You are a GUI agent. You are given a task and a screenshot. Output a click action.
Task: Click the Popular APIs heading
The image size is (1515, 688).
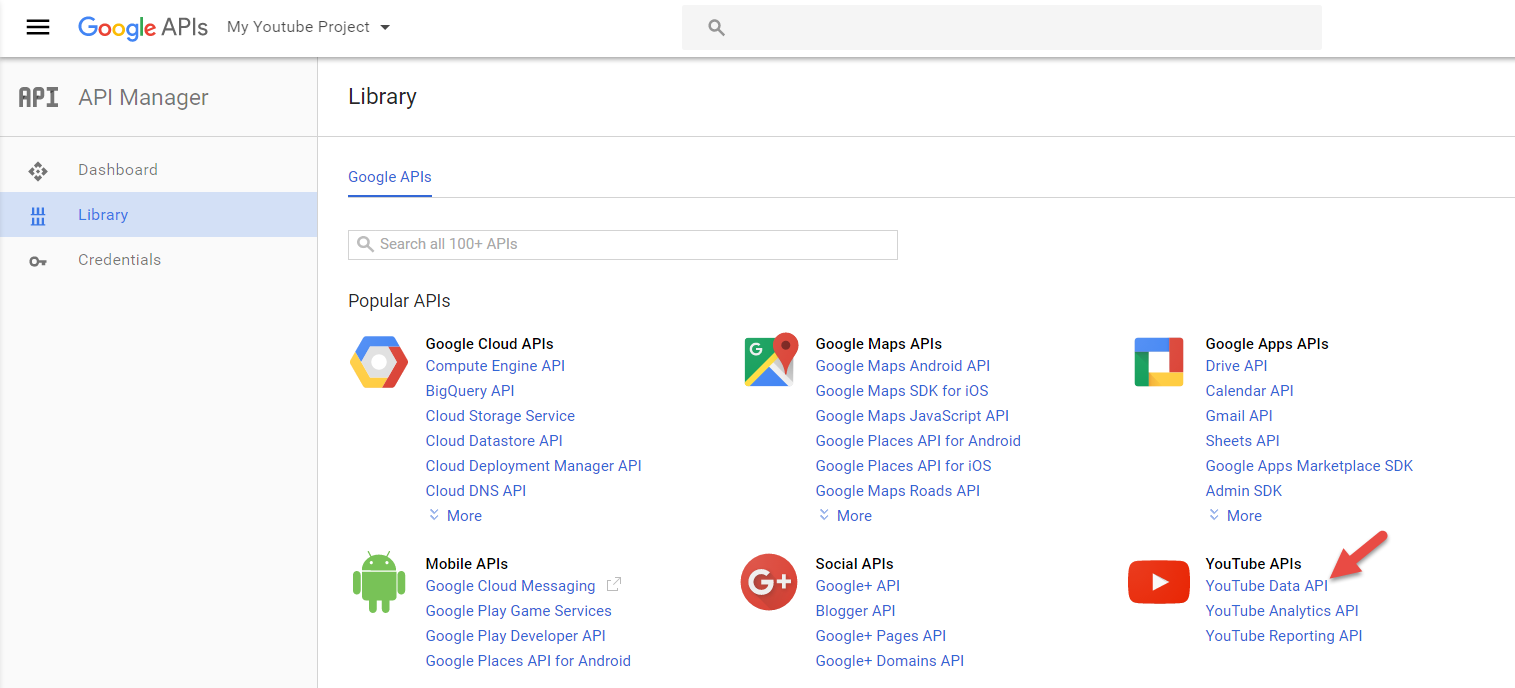tap(399, 301)
